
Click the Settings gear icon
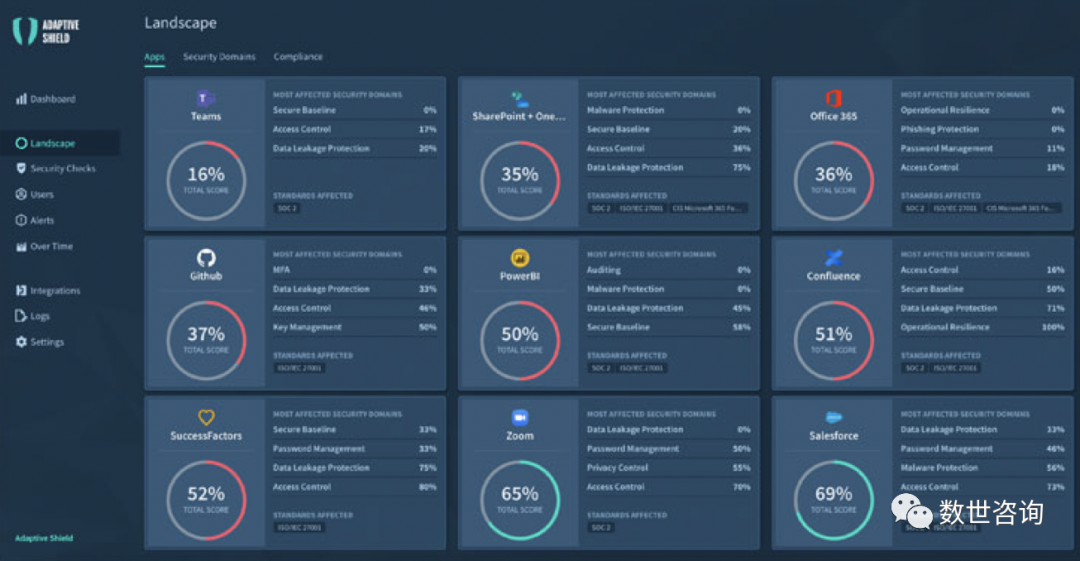tap(21, 342)
